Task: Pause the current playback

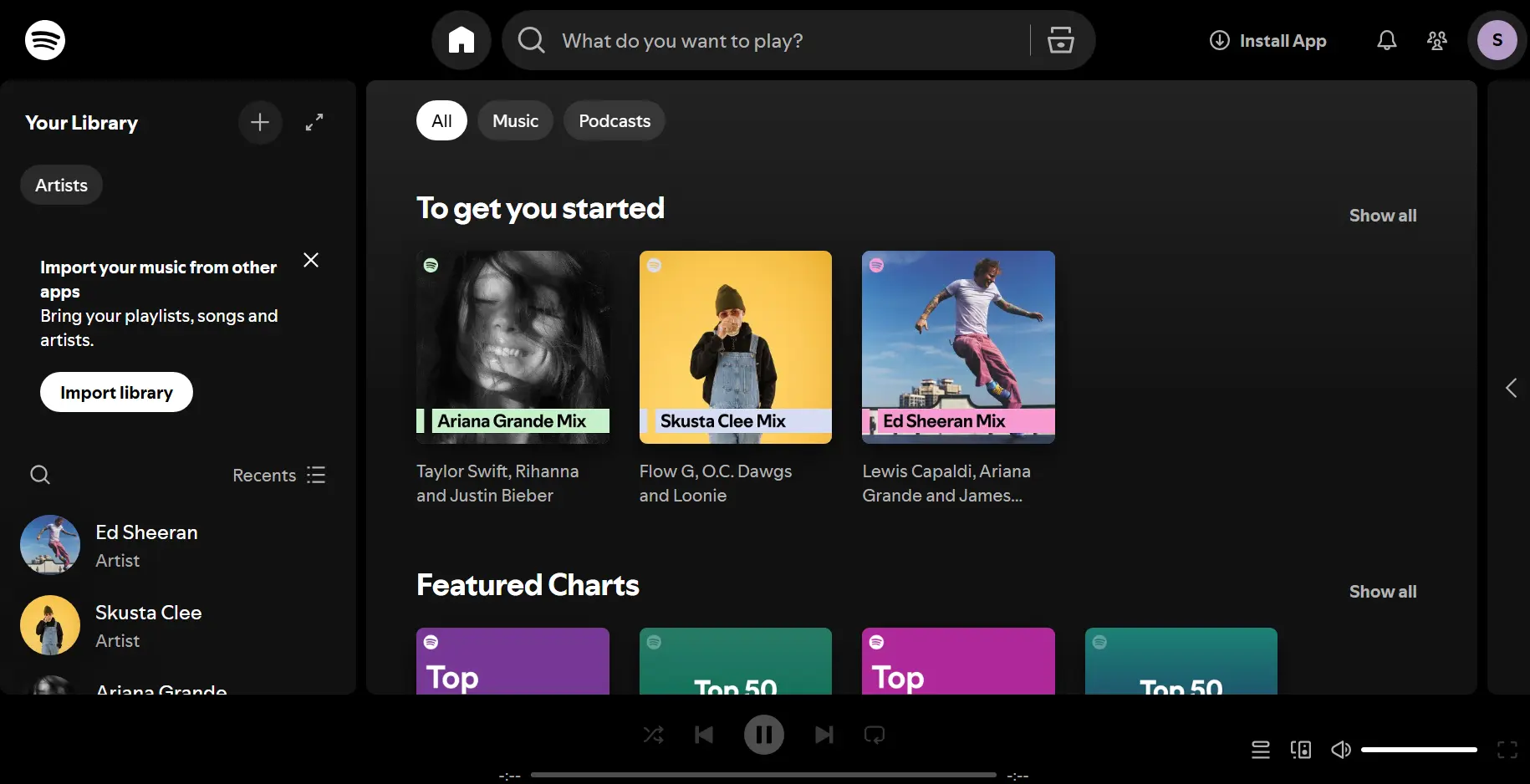Action: (764, 735)
